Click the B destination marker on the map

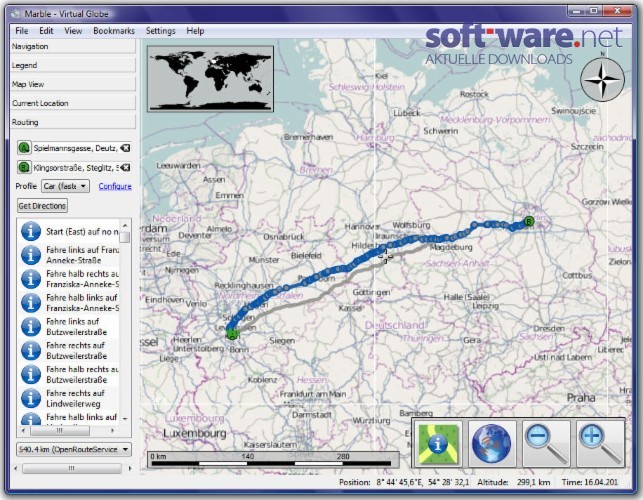529,221
